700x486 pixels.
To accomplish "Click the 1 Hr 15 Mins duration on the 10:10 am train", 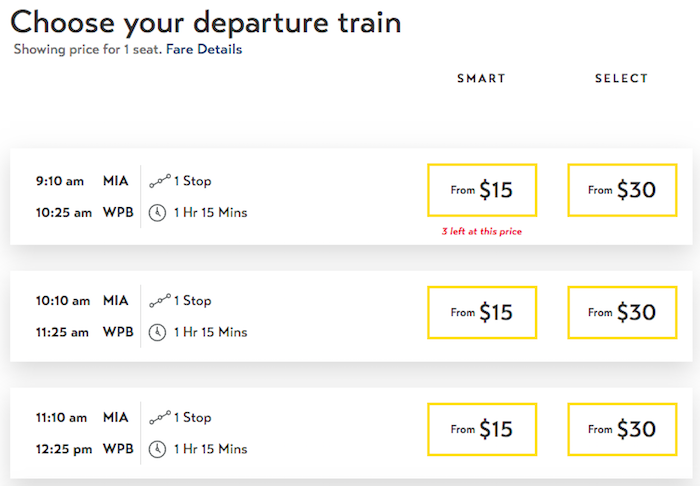I will coord(210,332).
